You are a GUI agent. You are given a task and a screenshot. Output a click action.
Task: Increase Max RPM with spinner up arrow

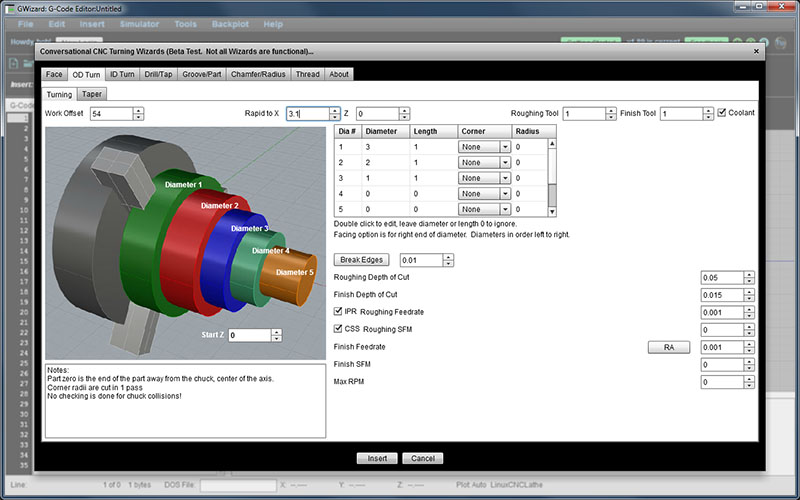point(749,379)
